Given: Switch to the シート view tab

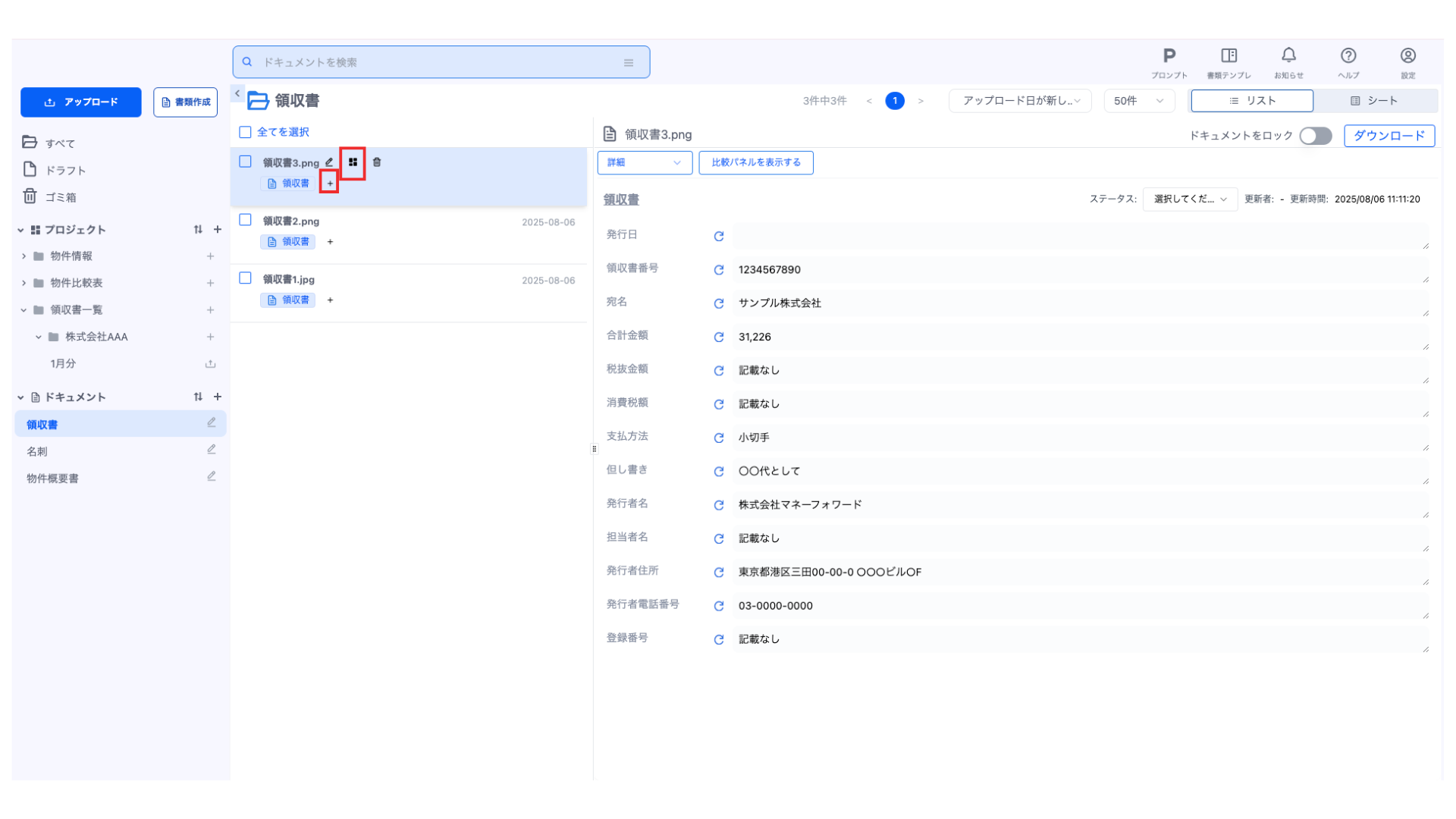Looking at the screenshot, I should (1374, 101).
